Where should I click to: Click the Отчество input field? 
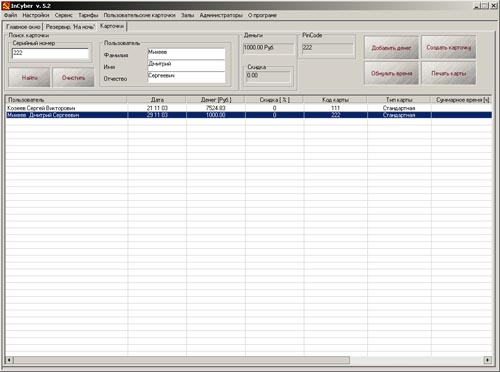pos(186,77)
